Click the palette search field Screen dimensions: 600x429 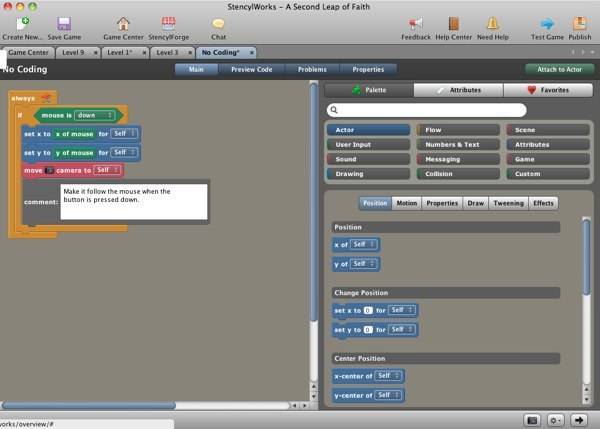tap(427, 110)
